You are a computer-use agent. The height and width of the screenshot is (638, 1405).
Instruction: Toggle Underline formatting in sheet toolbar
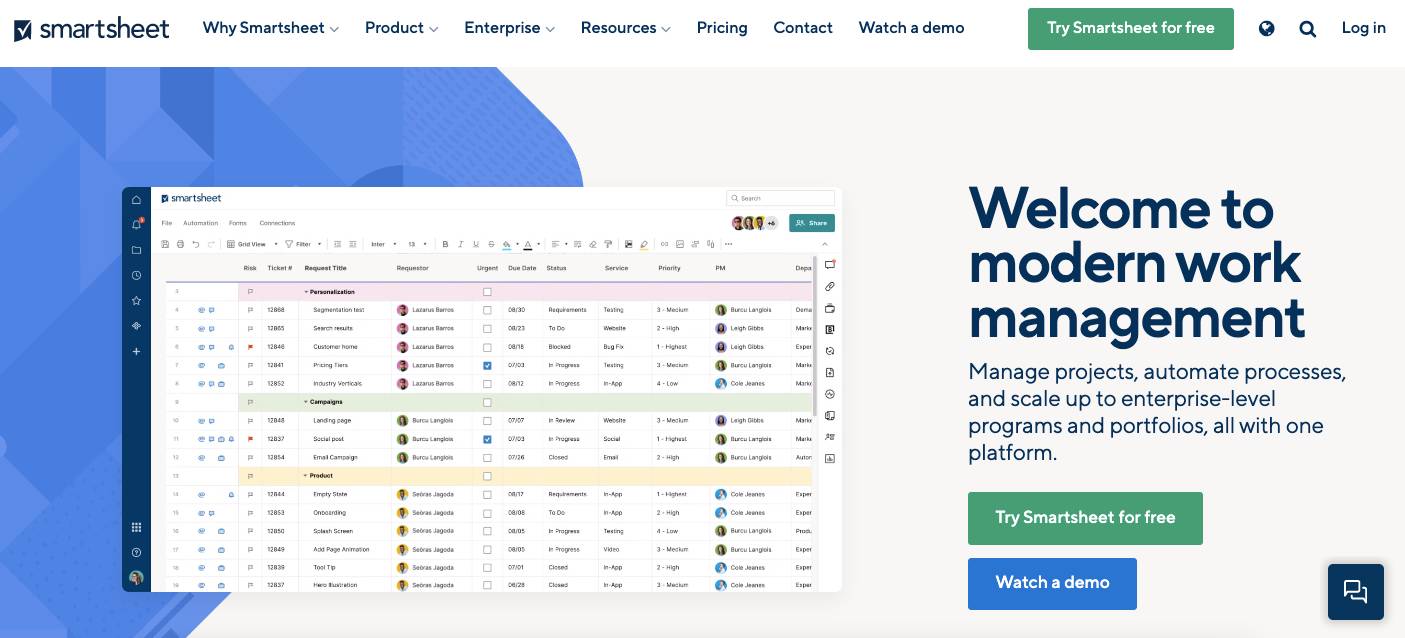point(476,244)
